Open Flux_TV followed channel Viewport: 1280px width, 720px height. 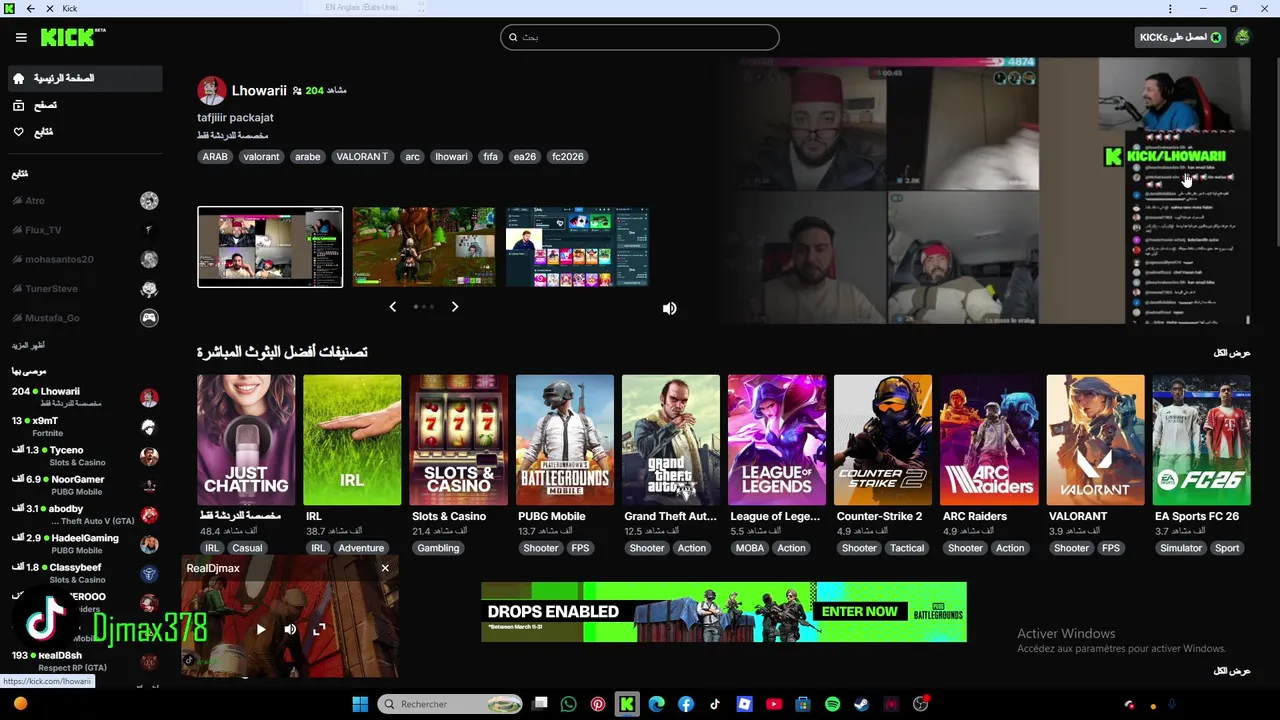[85, 230]
